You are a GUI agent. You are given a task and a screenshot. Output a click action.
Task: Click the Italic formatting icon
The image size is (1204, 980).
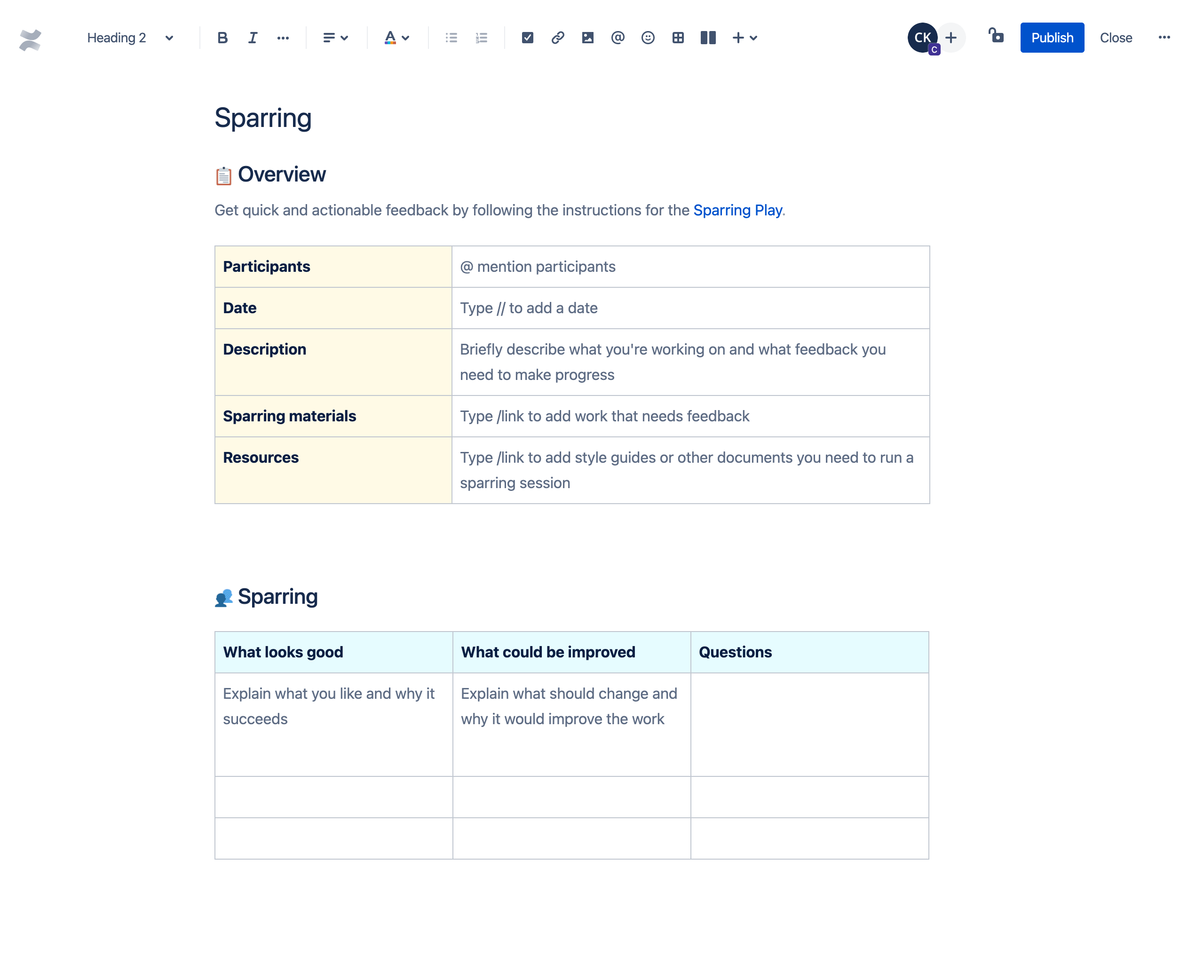tap(250, 37)
